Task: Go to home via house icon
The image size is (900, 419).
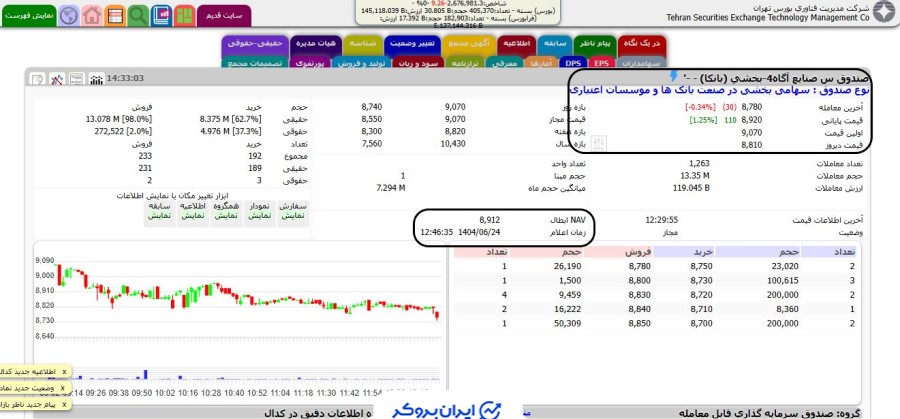Action: coord(92,15)
